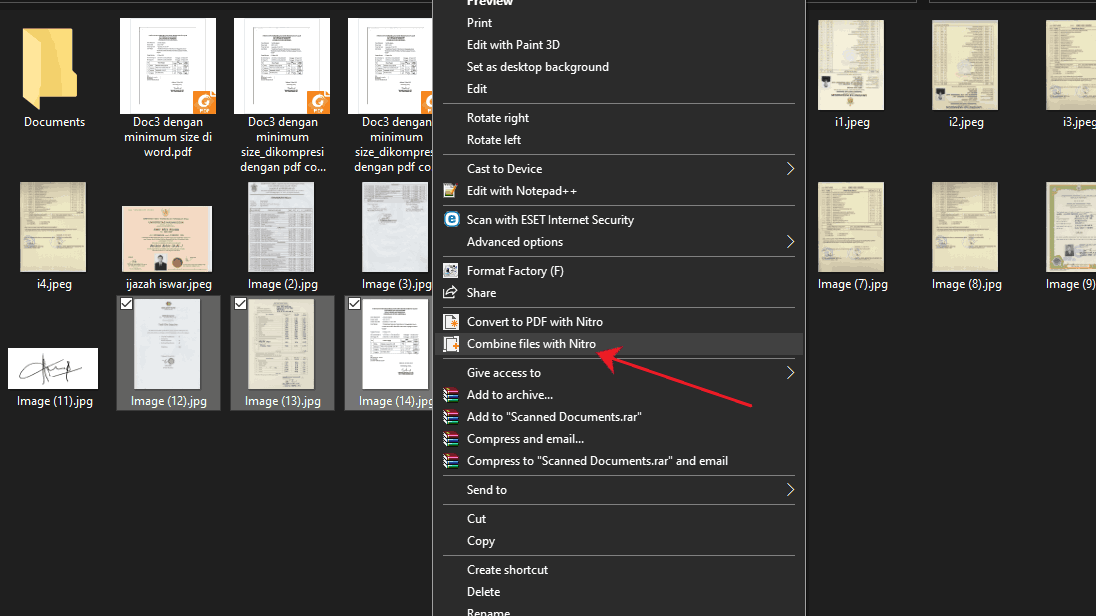Uncheck the Image (12).jpg selection checkbox
1096x616 pixels.
127,303
